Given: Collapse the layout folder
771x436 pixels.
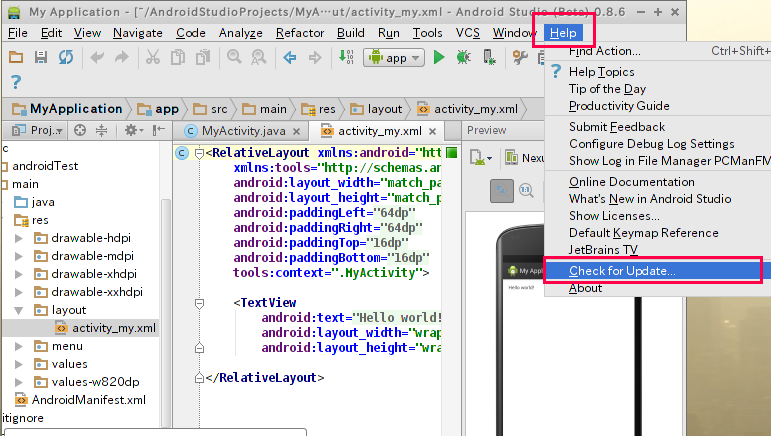Looking at the screenshot, I should pos(19,311).
